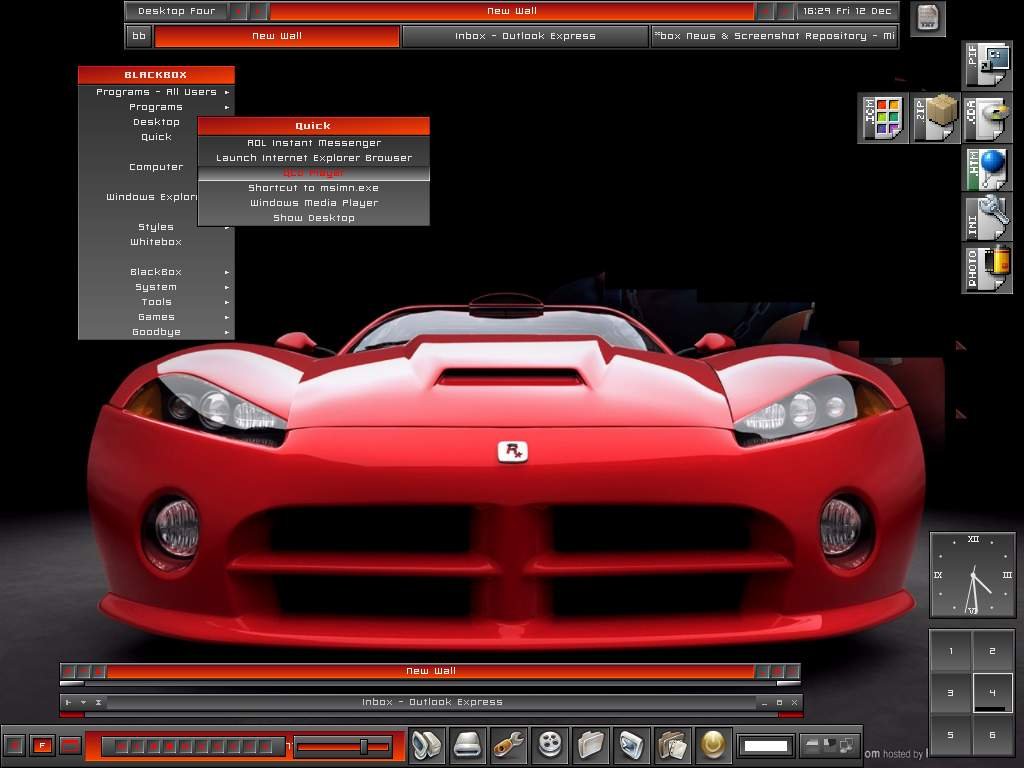1024x768 pixels.
Task: Expand the System submenu
Action: tap(156, 287)
